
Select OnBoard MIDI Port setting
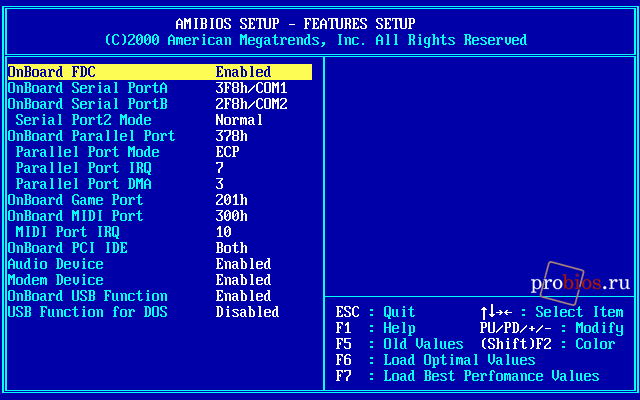76,216
